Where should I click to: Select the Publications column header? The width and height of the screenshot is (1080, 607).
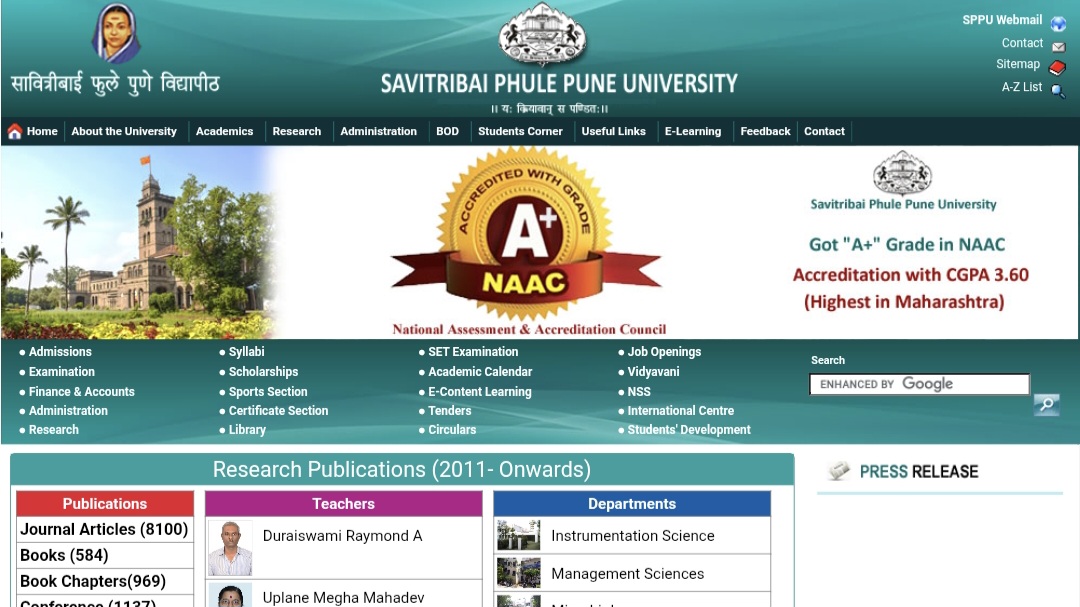[105, 504]
